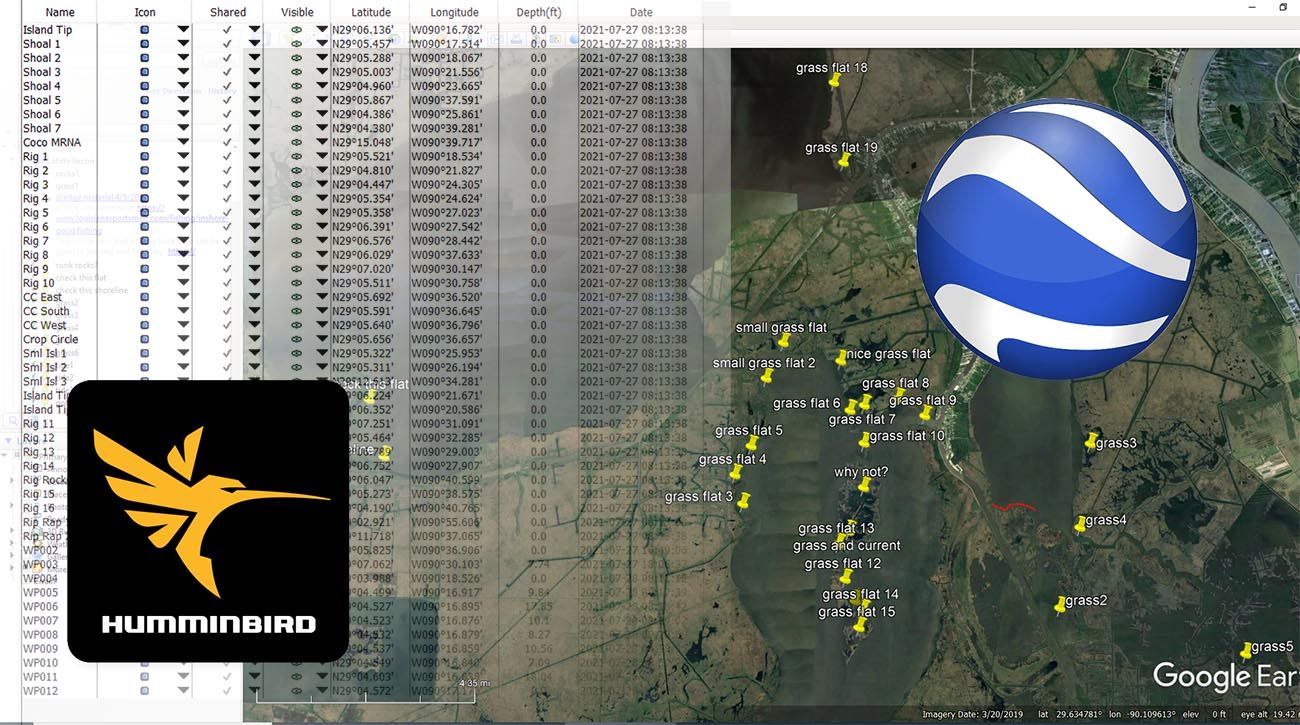Sort by the Name column header
This screenshot has height=725, width=1300.
click(60, 12)
